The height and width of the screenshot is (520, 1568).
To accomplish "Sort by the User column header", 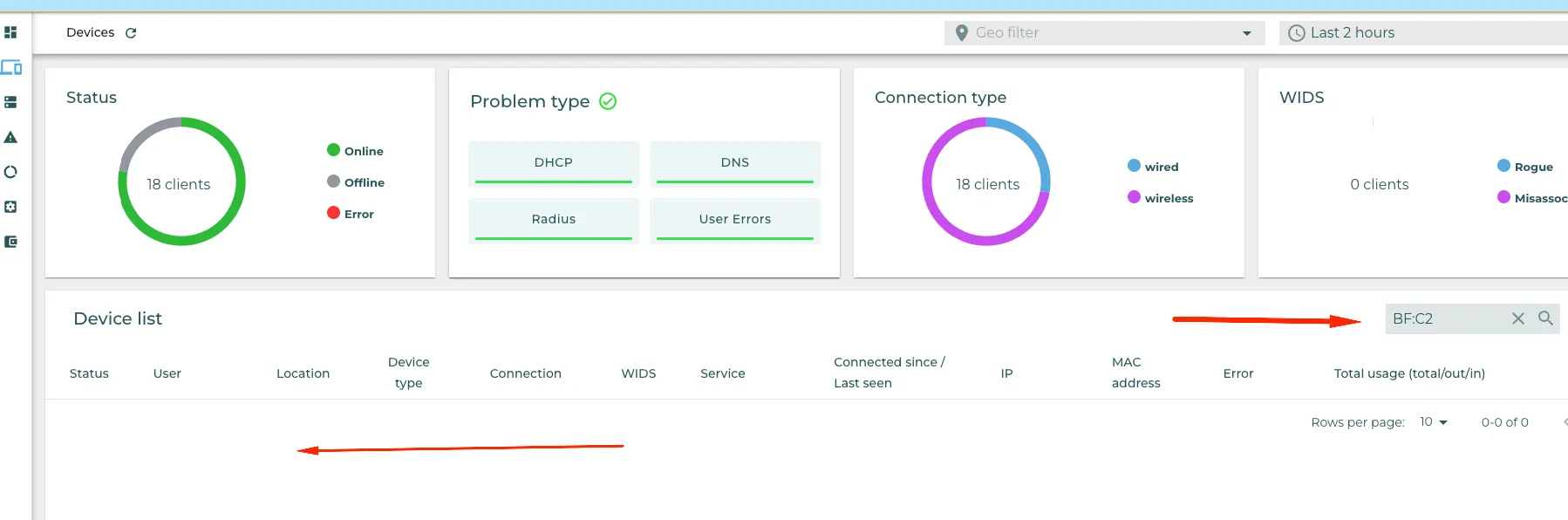I will pos(167,373).
